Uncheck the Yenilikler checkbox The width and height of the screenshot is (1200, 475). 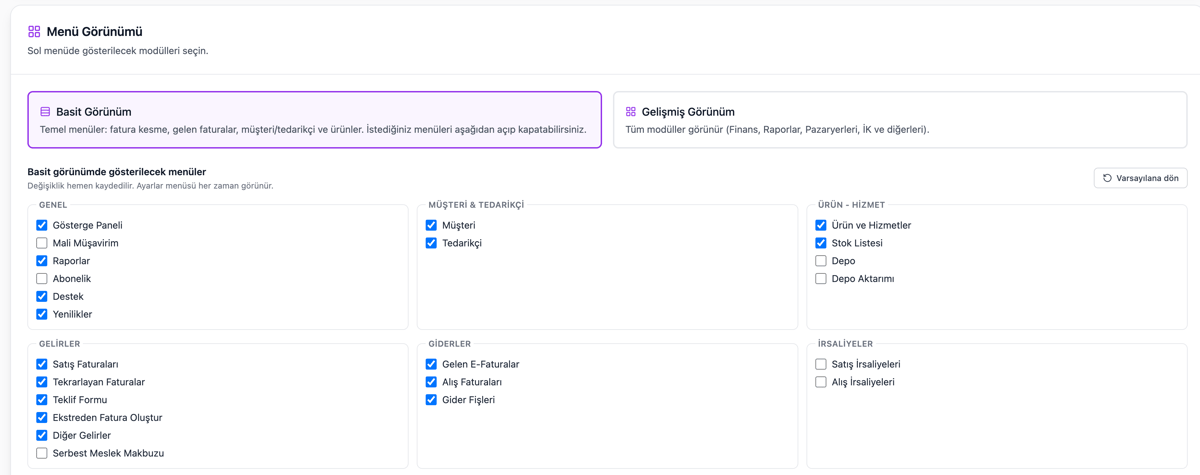coord(42,314)
